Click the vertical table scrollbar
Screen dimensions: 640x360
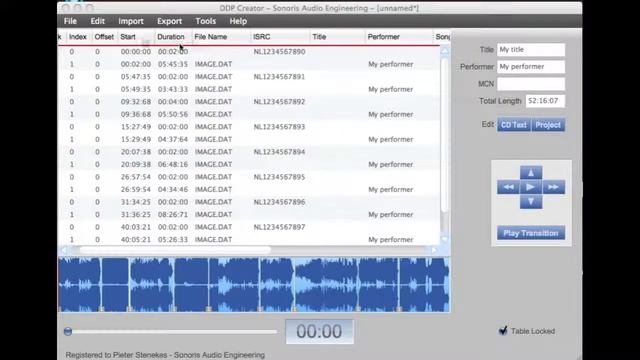click(444, 135)
